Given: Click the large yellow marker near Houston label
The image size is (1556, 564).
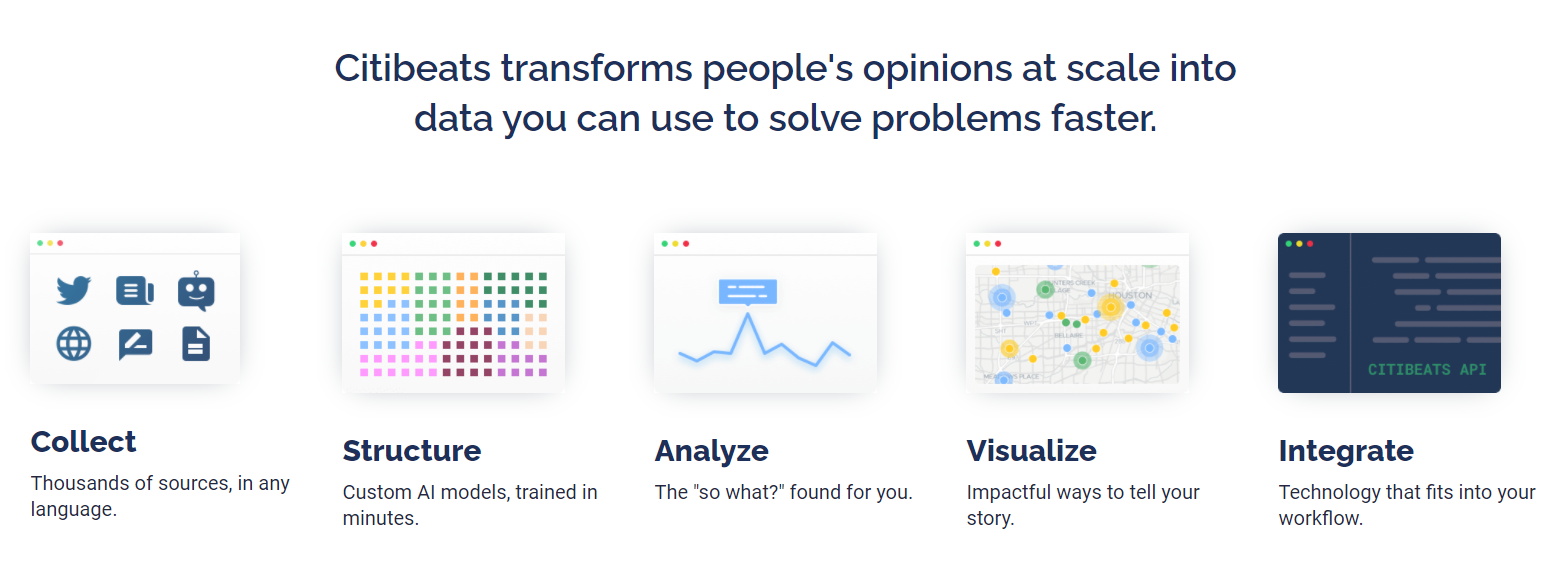Looking at the screenshot, I should click(x=1110, y=307).
